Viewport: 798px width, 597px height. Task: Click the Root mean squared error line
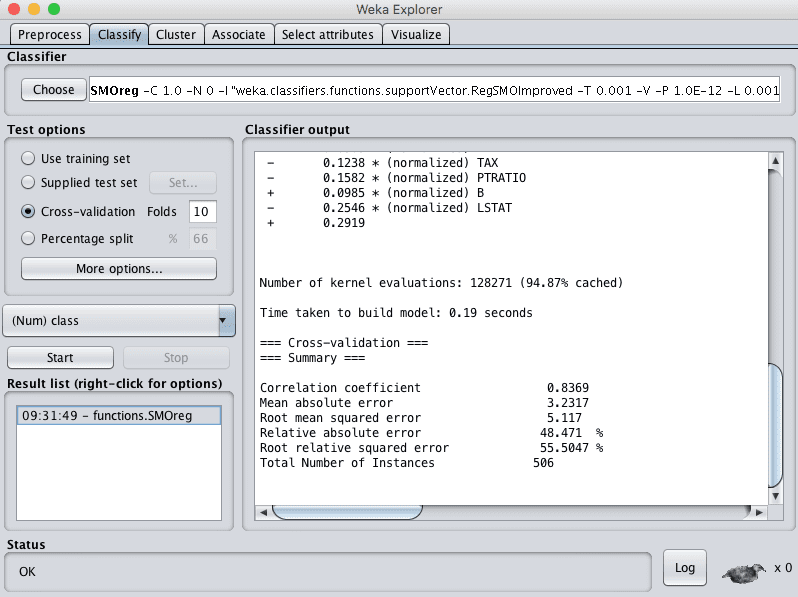(420, 418)
